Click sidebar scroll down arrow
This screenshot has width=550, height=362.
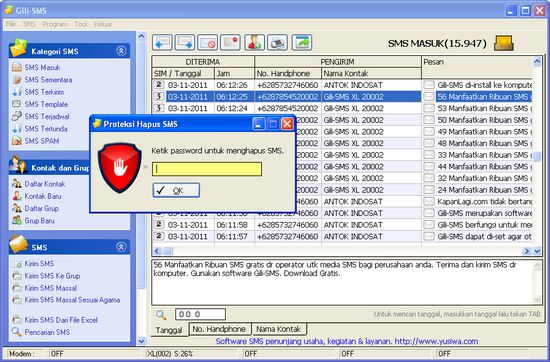click(141, 341)
